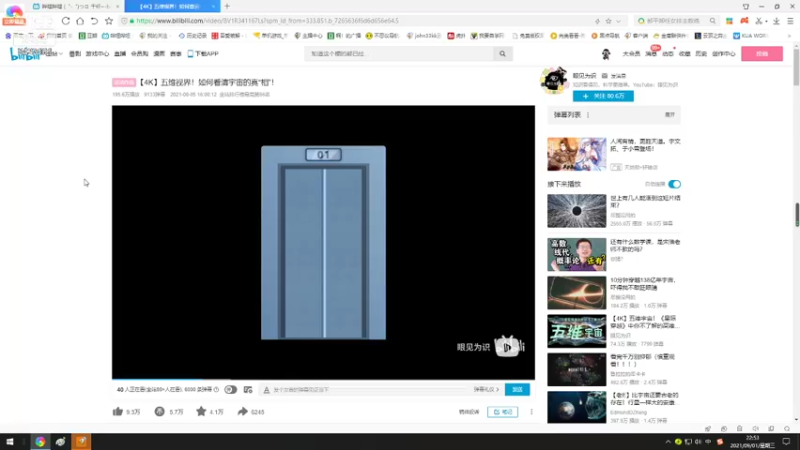Image resolution: width=800 pixels, height=450 pixels.
Task: Expand the Bilibili main site dropdown
Action: click(x=53, y=54)
